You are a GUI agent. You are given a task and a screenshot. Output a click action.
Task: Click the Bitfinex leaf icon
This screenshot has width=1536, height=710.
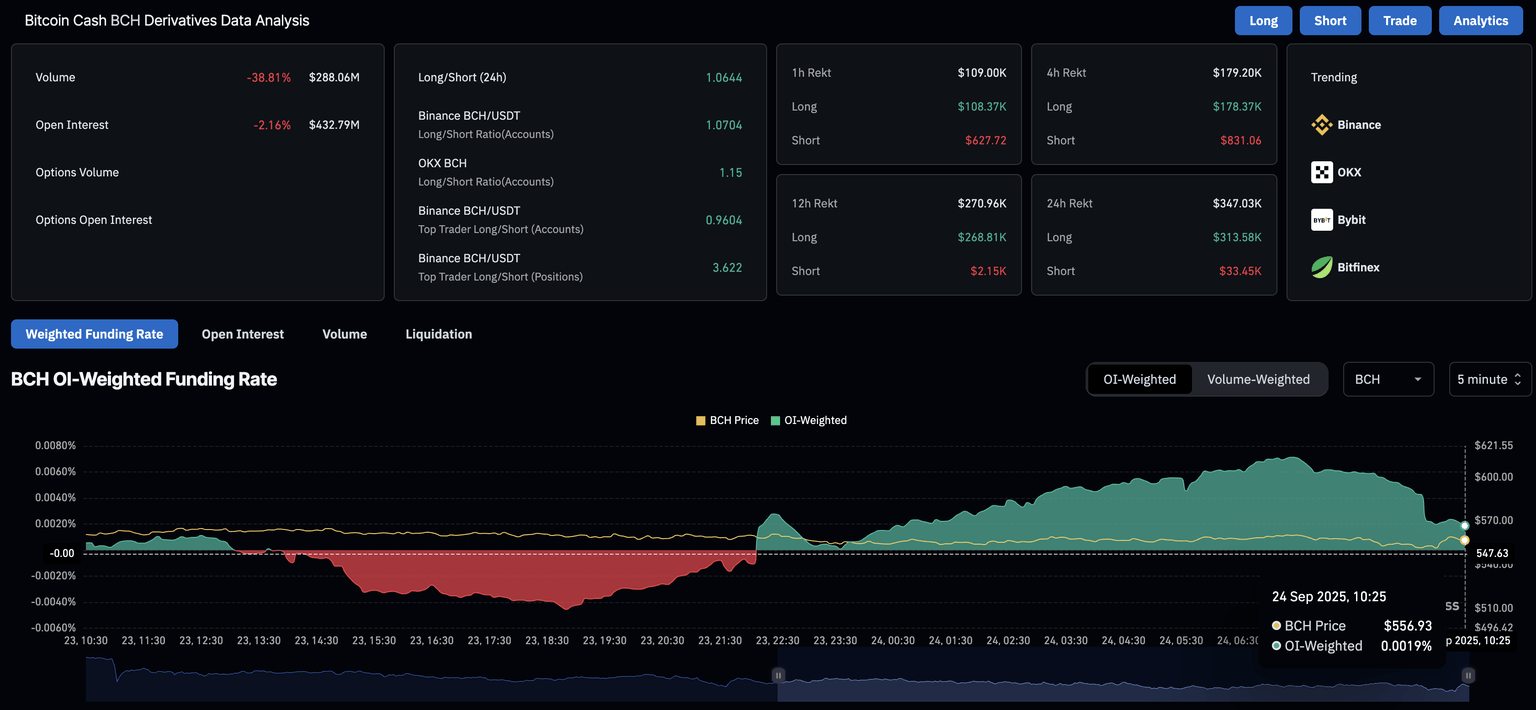coord(1322,267)
